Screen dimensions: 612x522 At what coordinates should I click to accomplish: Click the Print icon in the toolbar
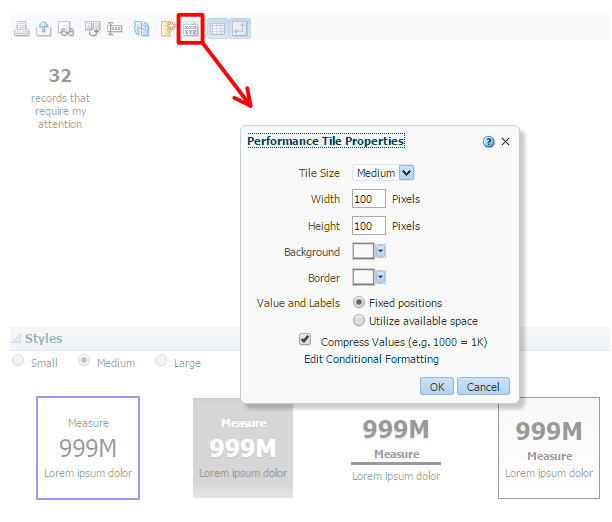point(21,29)
